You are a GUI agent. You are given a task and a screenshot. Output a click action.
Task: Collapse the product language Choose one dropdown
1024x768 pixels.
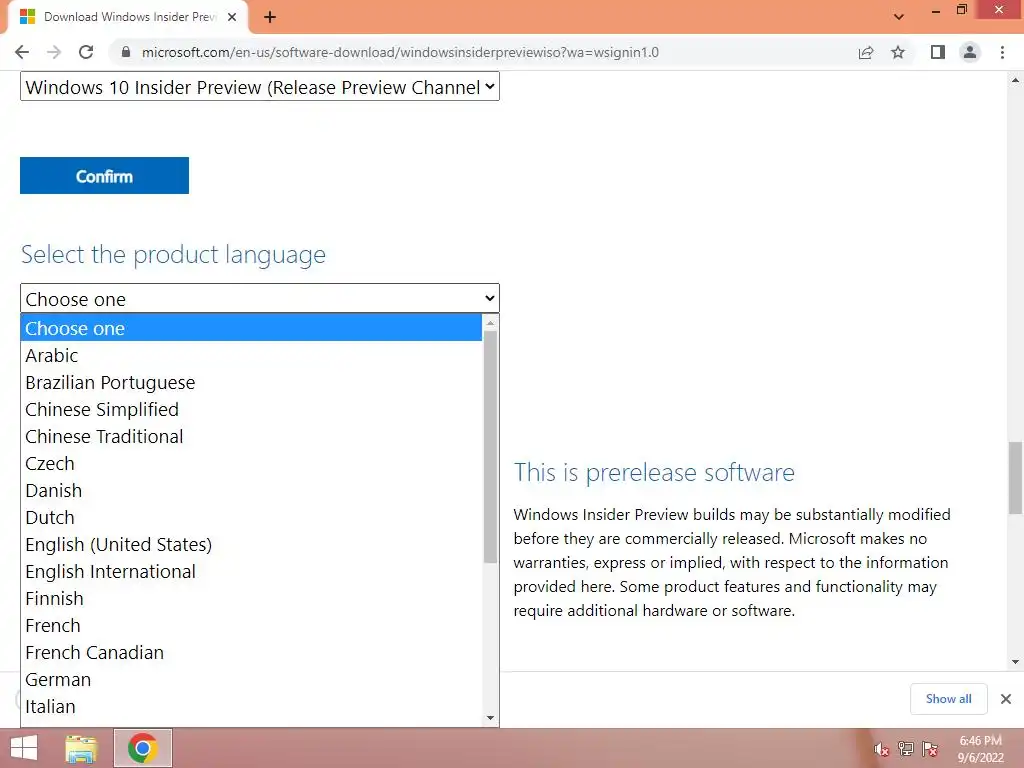coord(260,298)
